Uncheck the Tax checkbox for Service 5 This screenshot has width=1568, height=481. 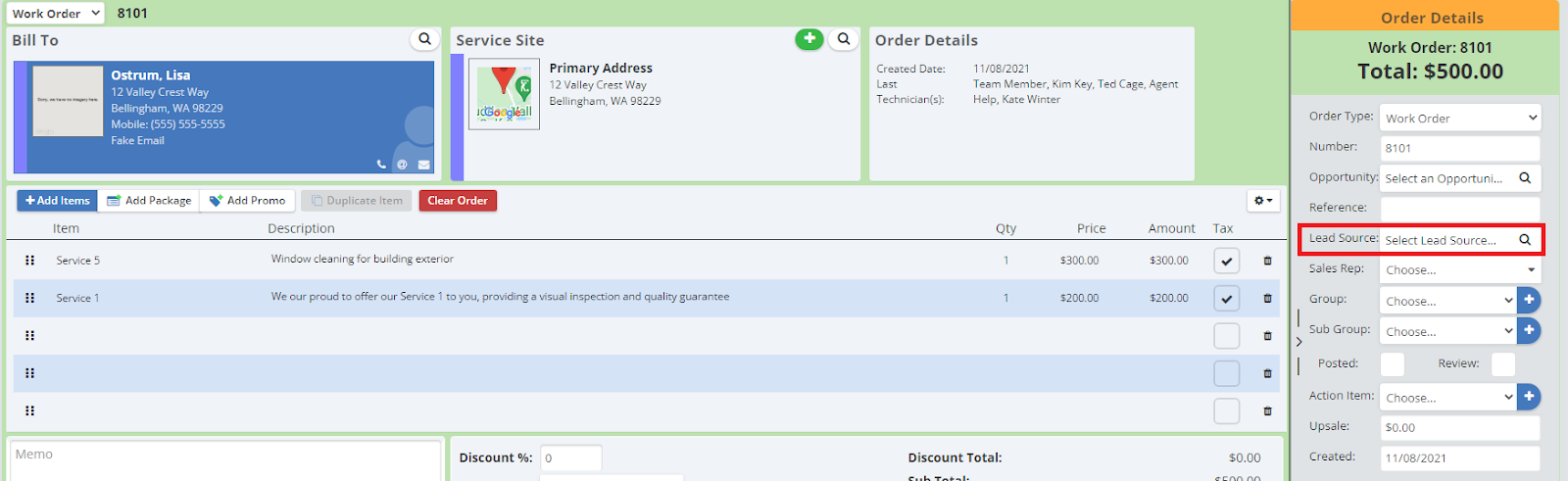[x=1226, y=261]
